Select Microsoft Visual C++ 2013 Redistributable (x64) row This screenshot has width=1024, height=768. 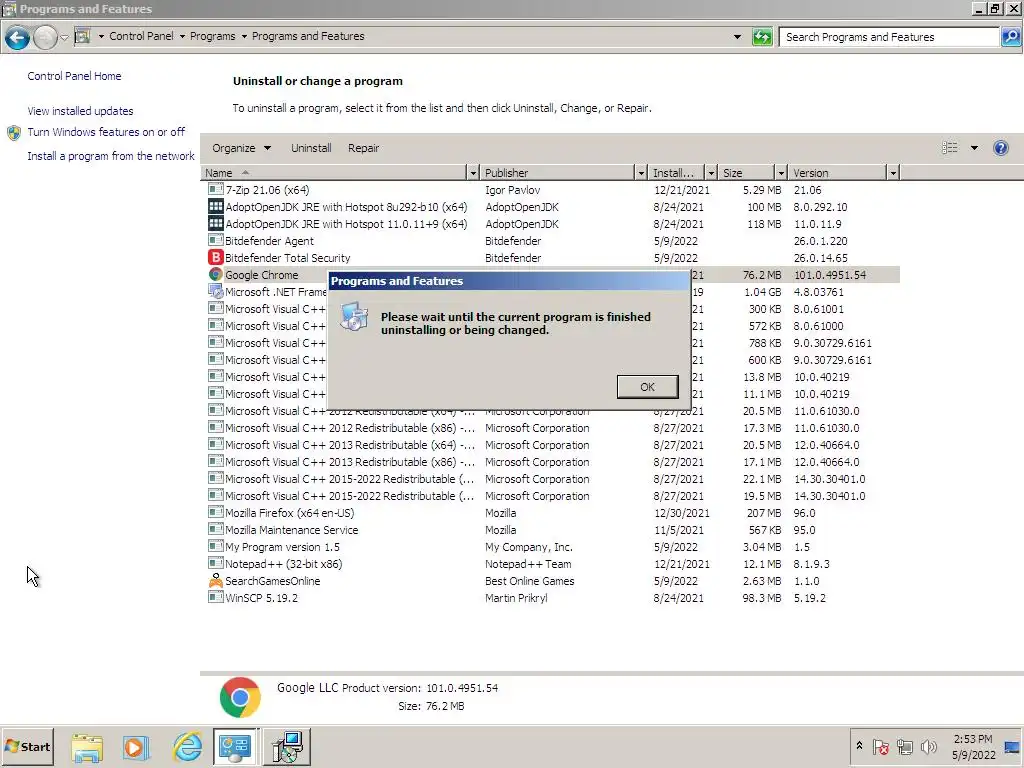pos(553,445)
